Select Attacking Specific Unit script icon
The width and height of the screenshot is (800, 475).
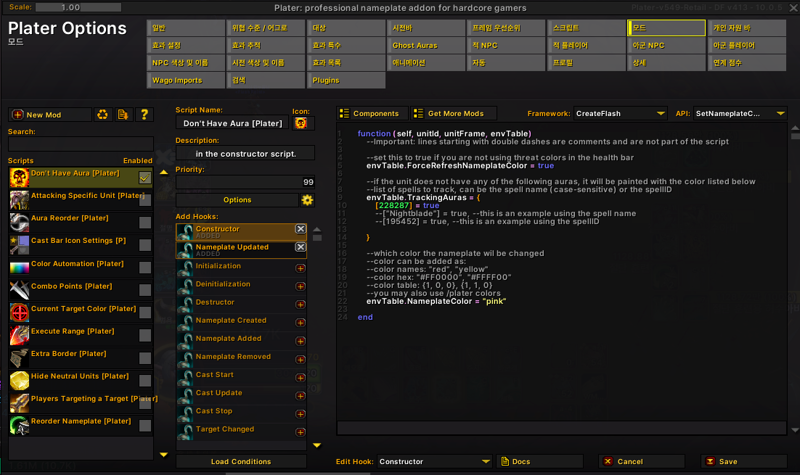click(19, 200)
